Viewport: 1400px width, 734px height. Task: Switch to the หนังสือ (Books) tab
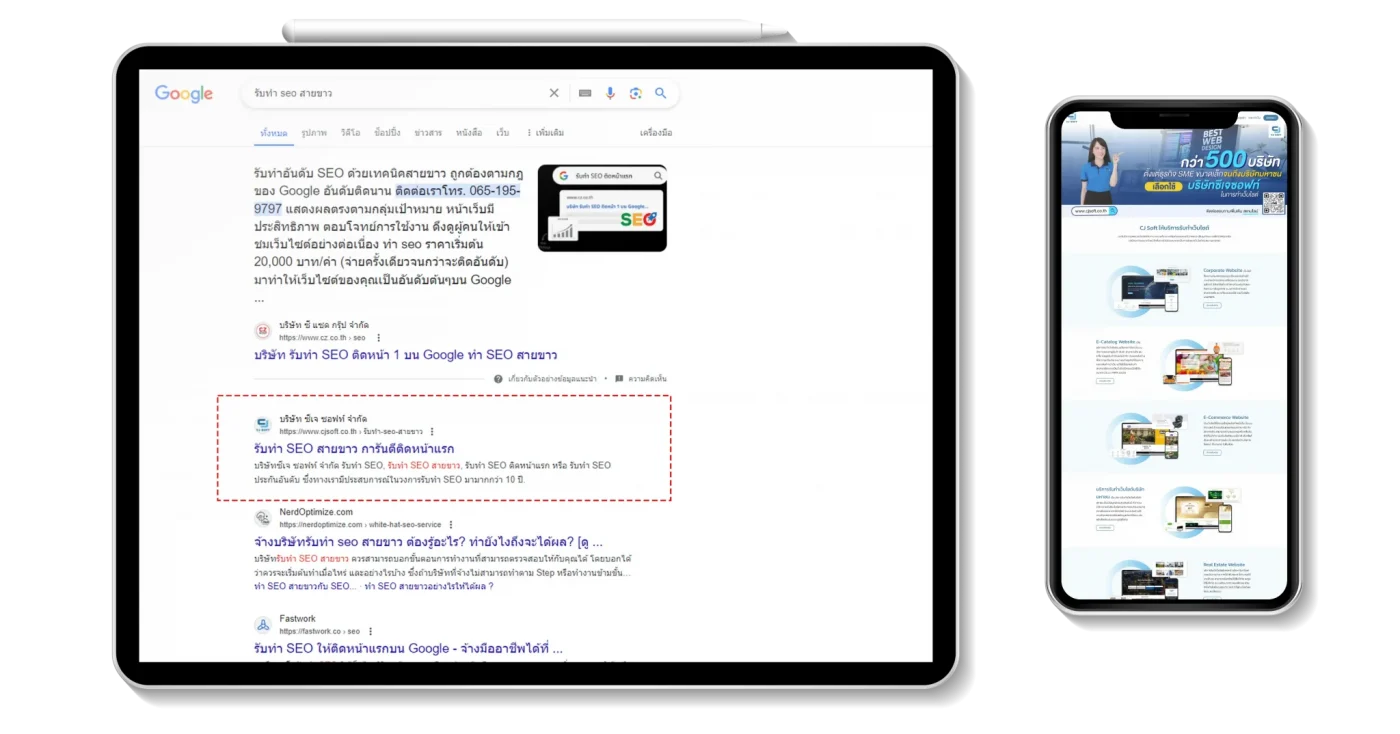pos(469,132)
